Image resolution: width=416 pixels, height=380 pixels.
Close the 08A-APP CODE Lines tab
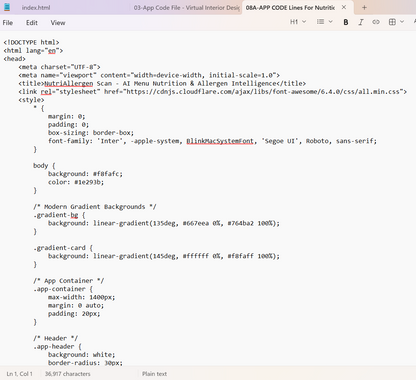(x=344, y=7)
